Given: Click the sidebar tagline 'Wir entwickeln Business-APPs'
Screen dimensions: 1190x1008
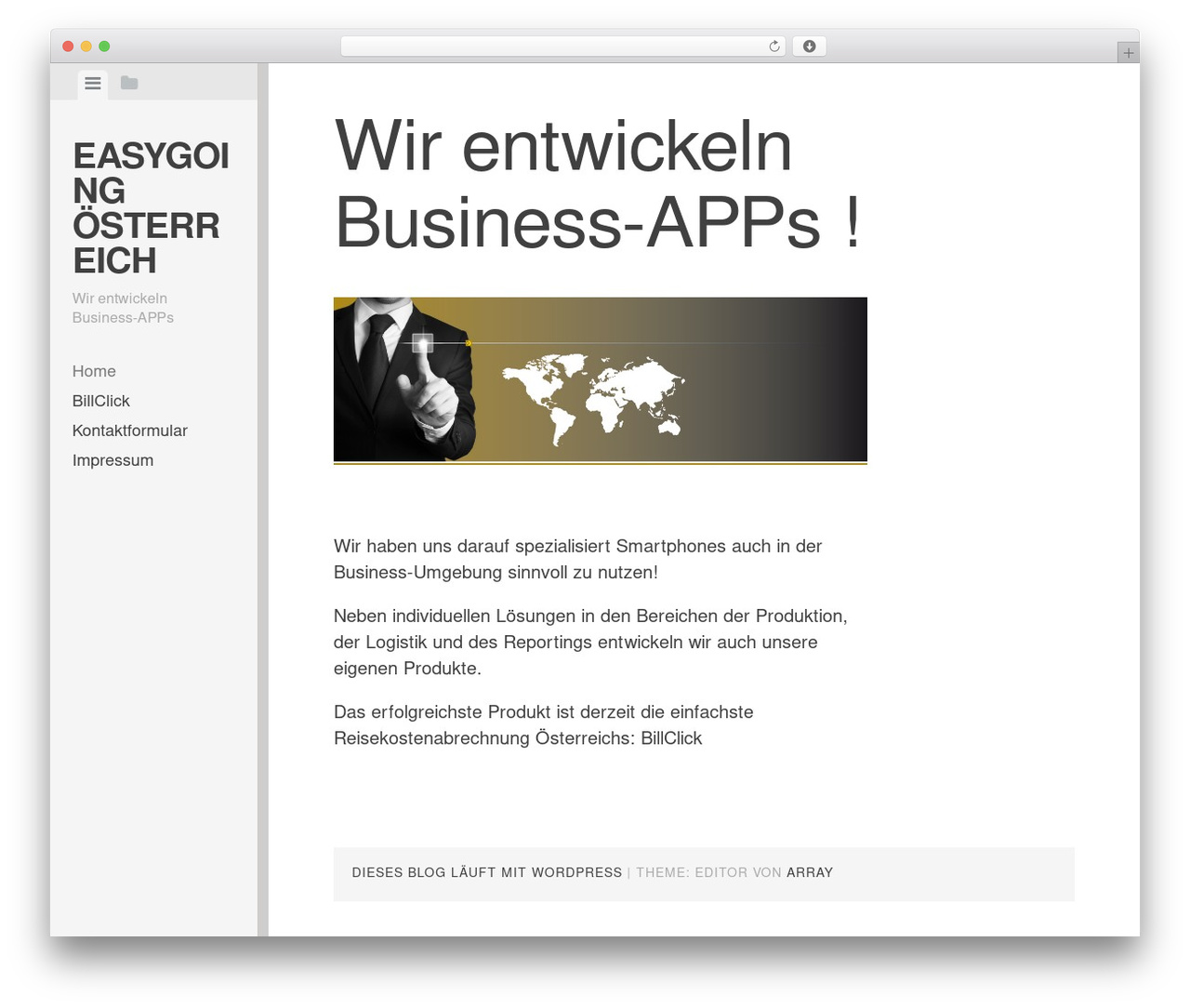Looking at the screenshot, I should 123,308.
